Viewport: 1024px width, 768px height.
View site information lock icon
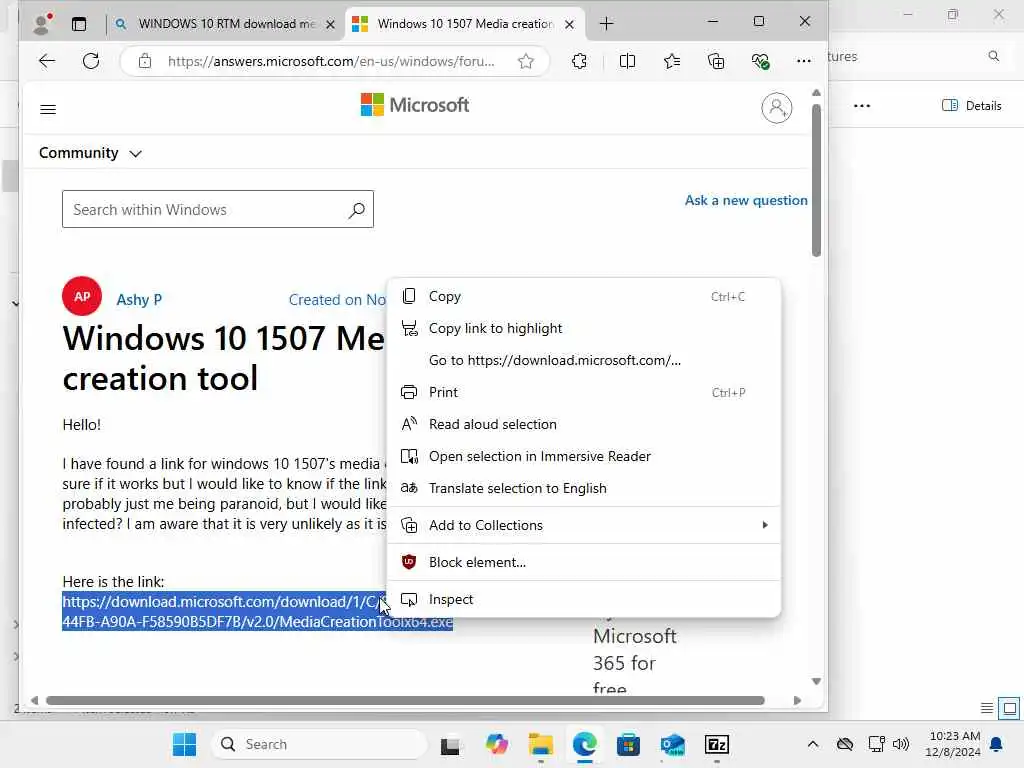pyautogui.click(x=145, y=61)
